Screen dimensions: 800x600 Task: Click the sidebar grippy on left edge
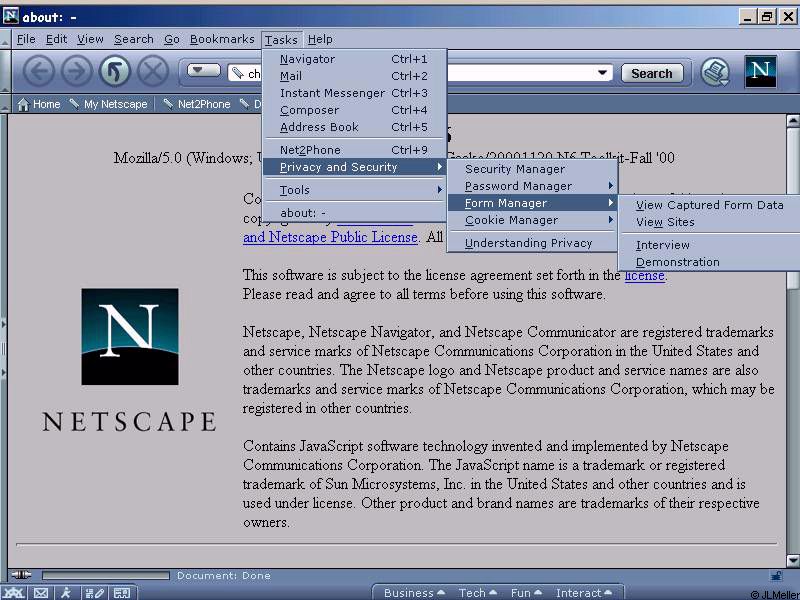point(4,348)
